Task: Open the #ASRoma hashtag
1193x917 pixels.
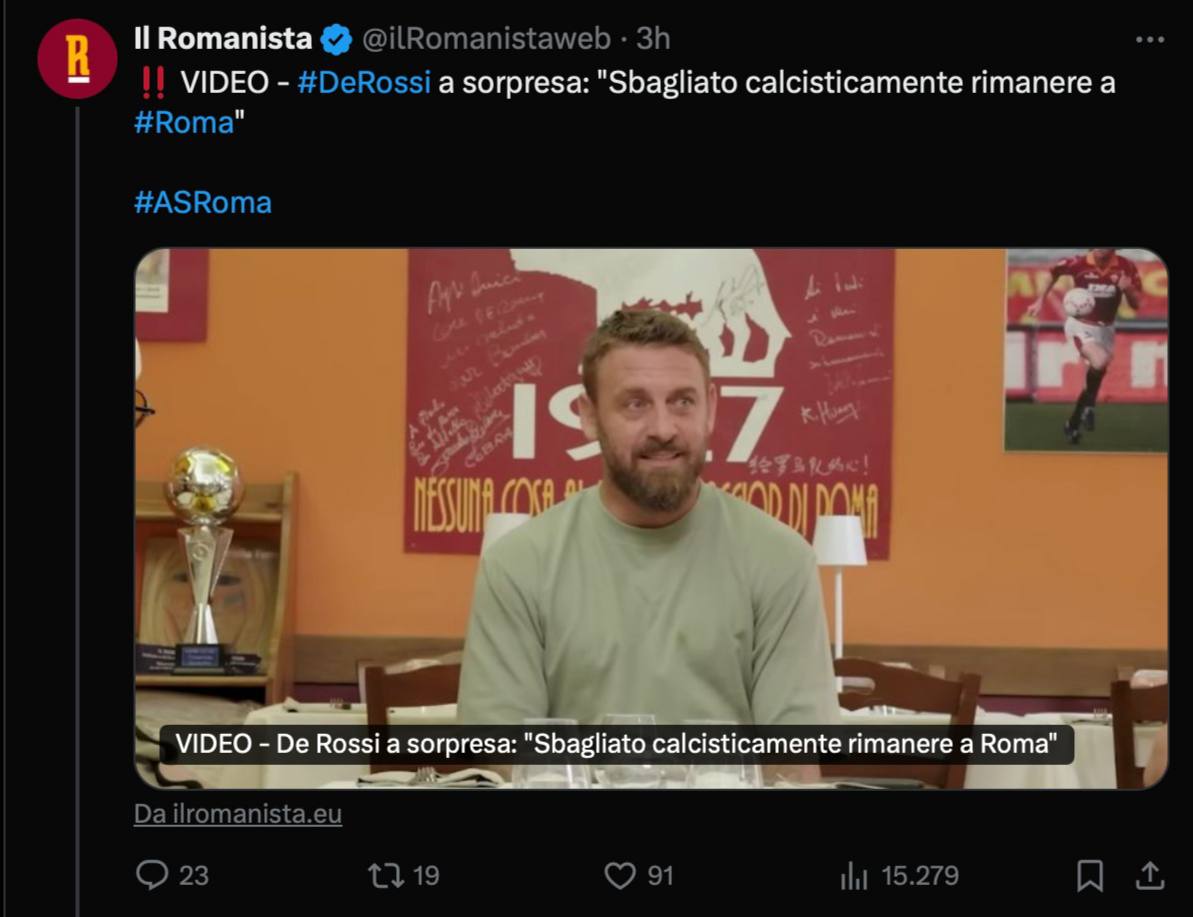Action: click(x=203, y=202)
